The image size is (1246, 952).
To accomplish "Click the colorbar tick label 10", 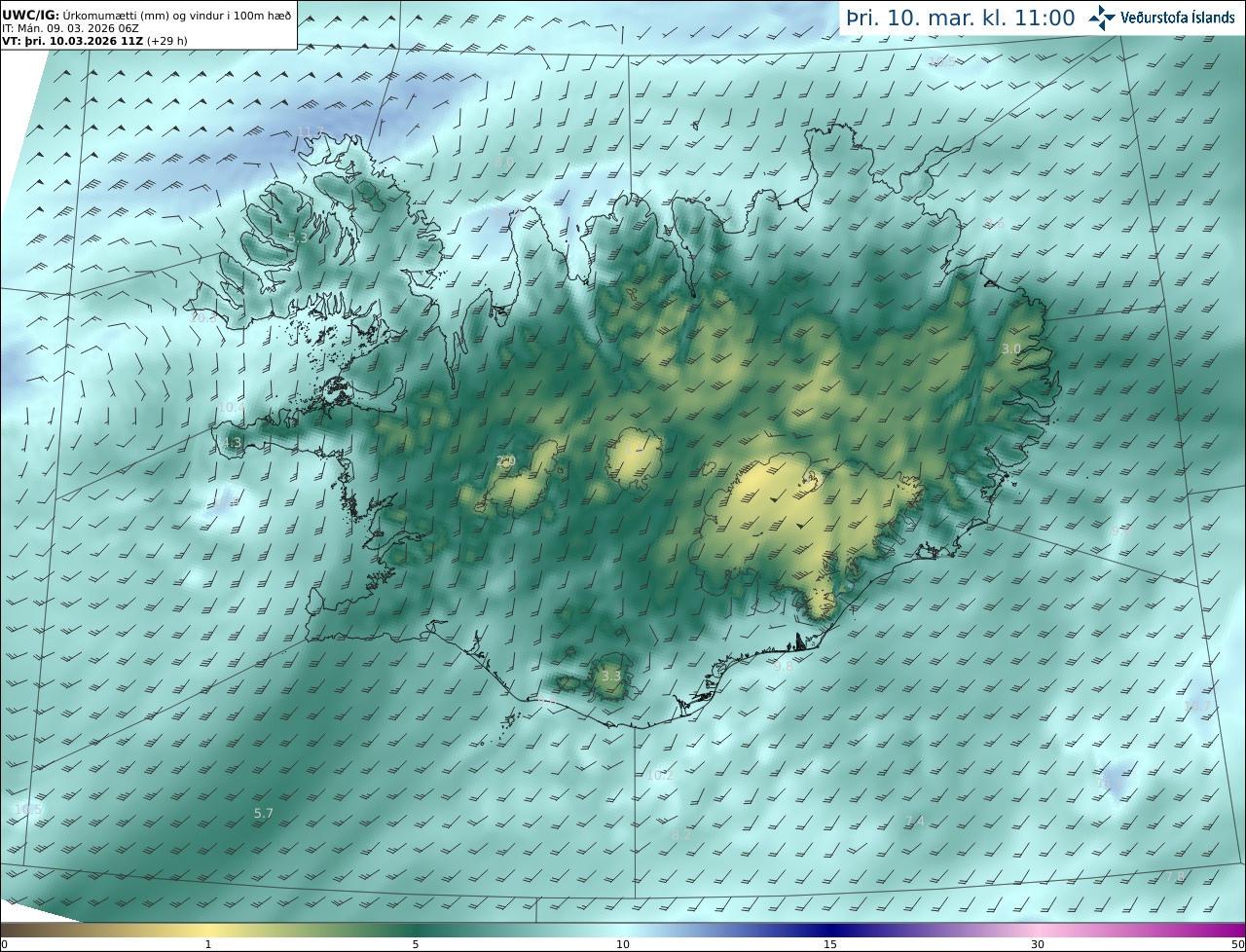I will [623, 944].
